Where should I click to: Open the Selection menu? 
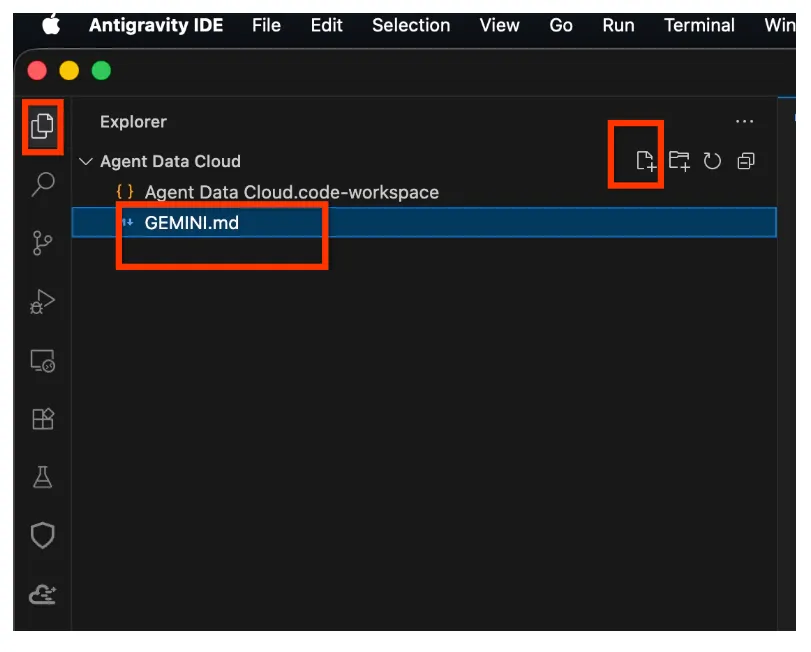click(411, 25)
